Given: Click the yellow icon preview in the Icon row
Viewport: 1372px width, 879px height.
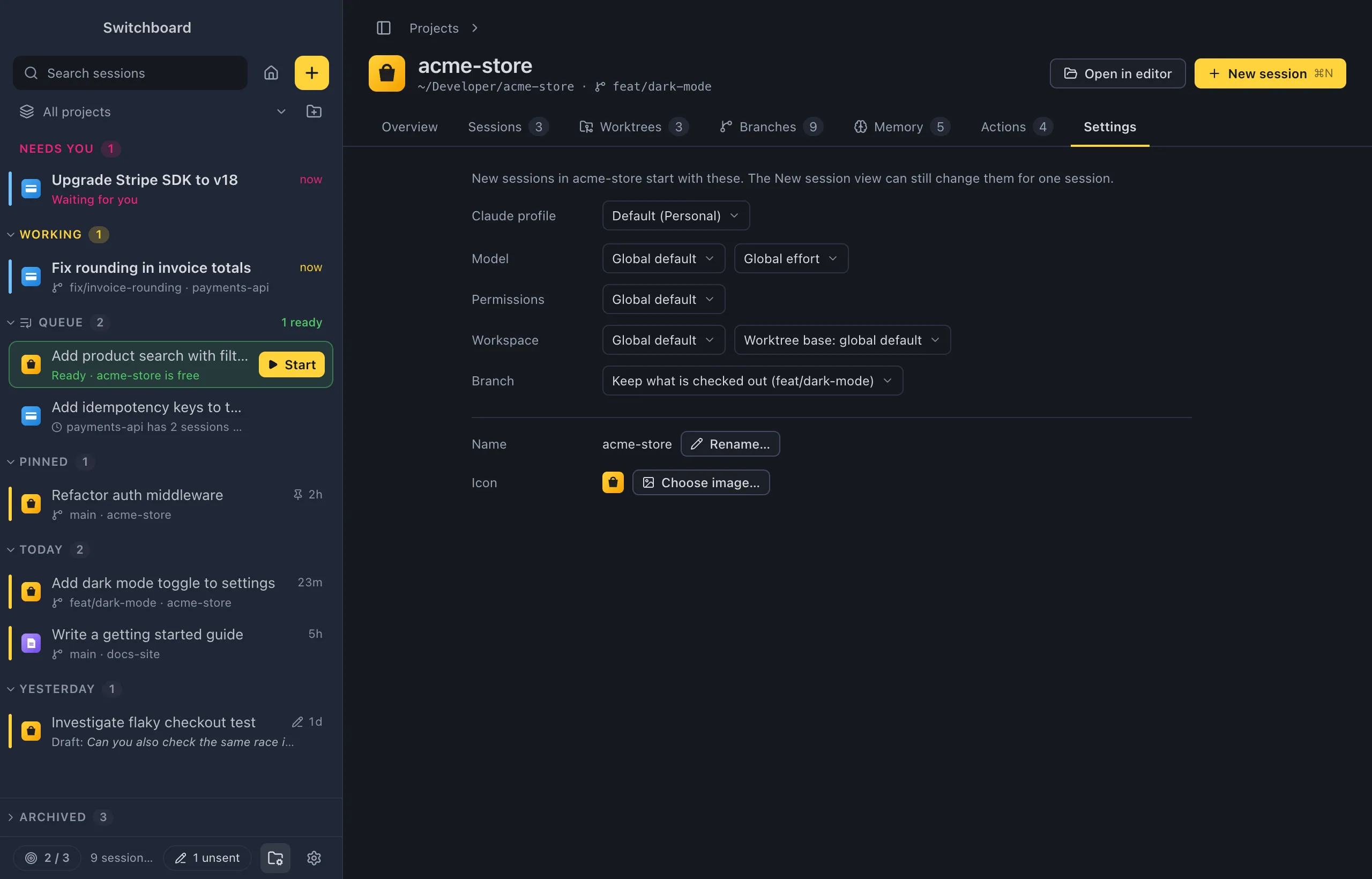Looking at the screenshot, I should 613,482.
